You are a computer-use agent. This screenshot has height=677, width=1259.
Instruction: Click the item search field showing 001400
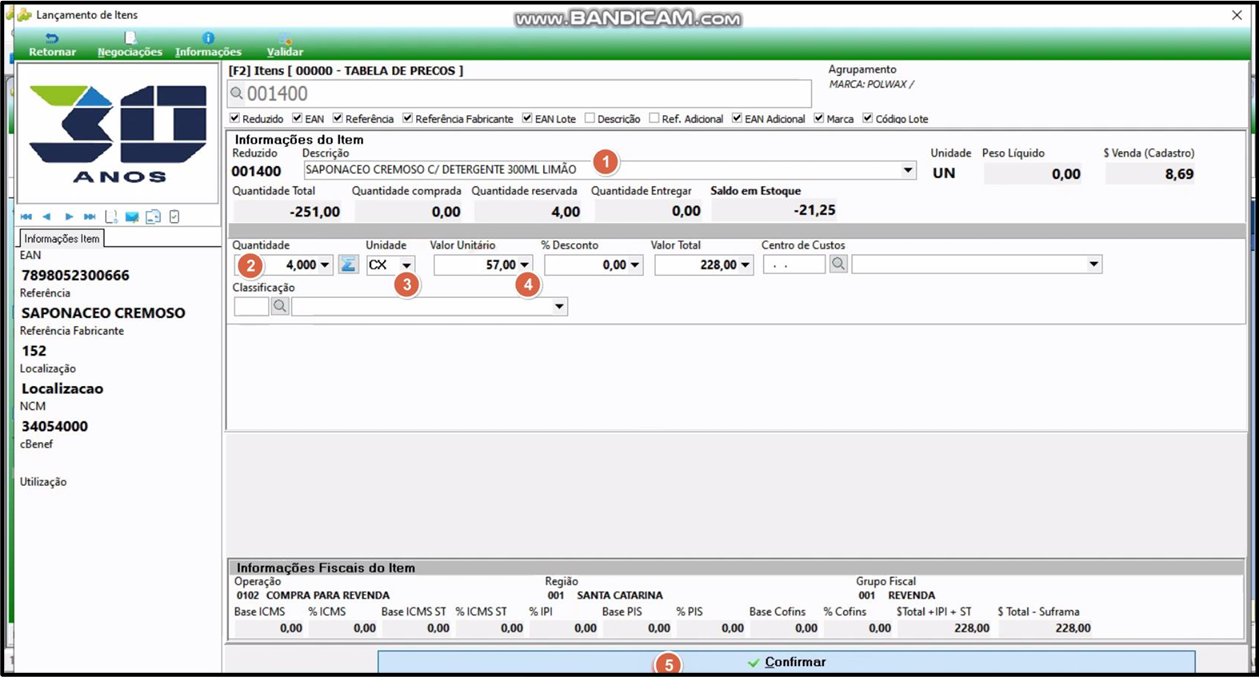click(520, 94)
